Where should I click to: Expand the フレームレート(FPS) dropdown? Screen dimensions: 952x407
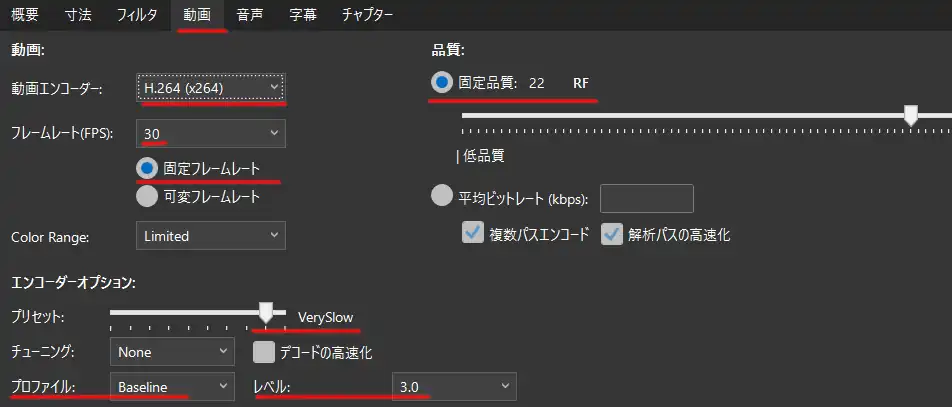pos(211,134)
